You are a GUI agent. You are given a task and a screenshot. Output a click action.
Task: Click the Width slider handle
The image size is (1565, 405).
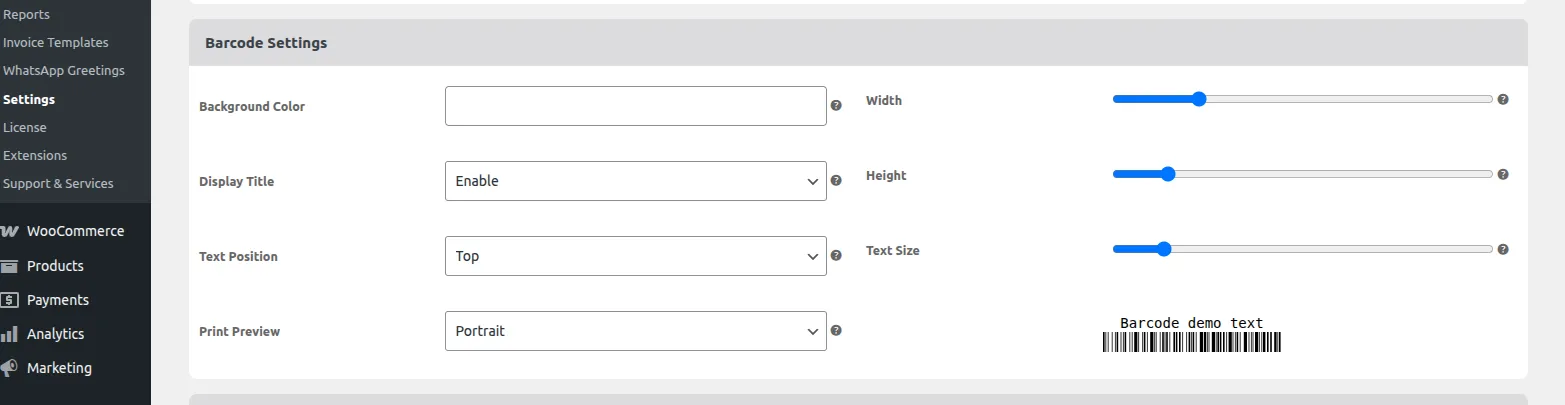[x=1199, y=99]
